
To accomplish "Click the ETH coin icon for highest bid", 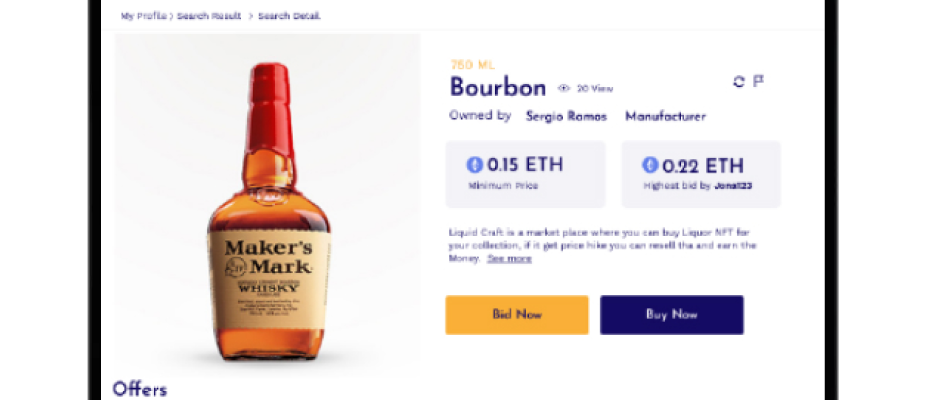I will click(x=650, y=164).
